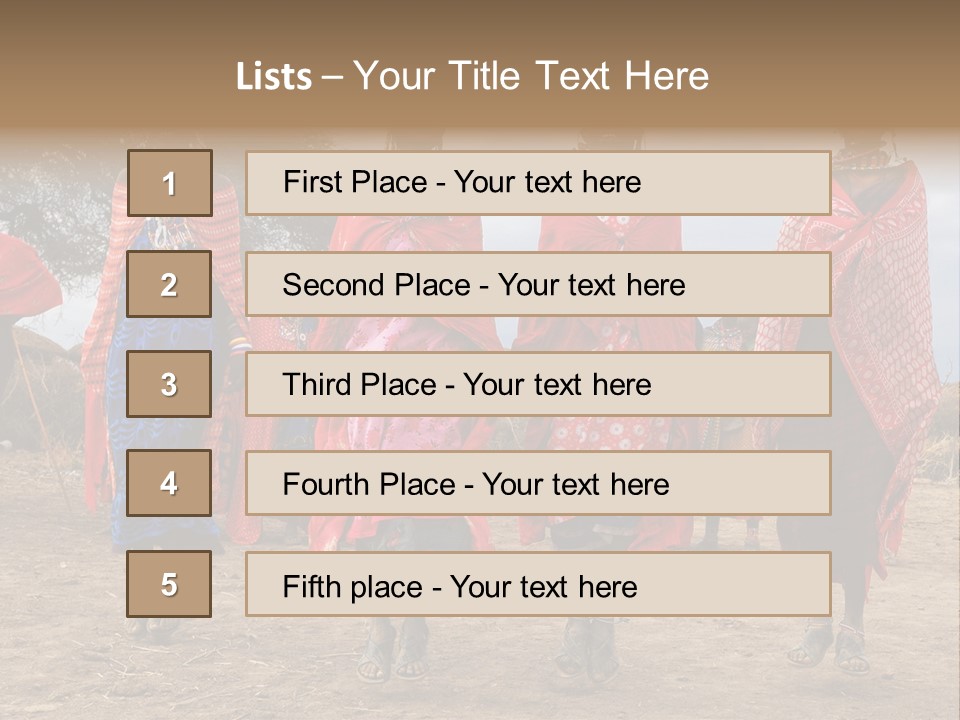Select the number 4 box
The width and height of the screenshot is (960, 720).
point(169,483)
